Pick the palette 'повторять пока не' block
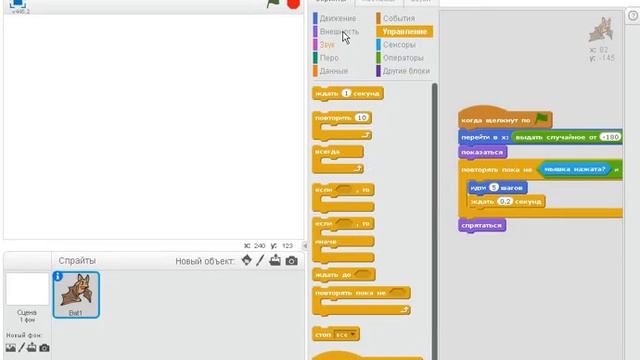 (361, 301)
